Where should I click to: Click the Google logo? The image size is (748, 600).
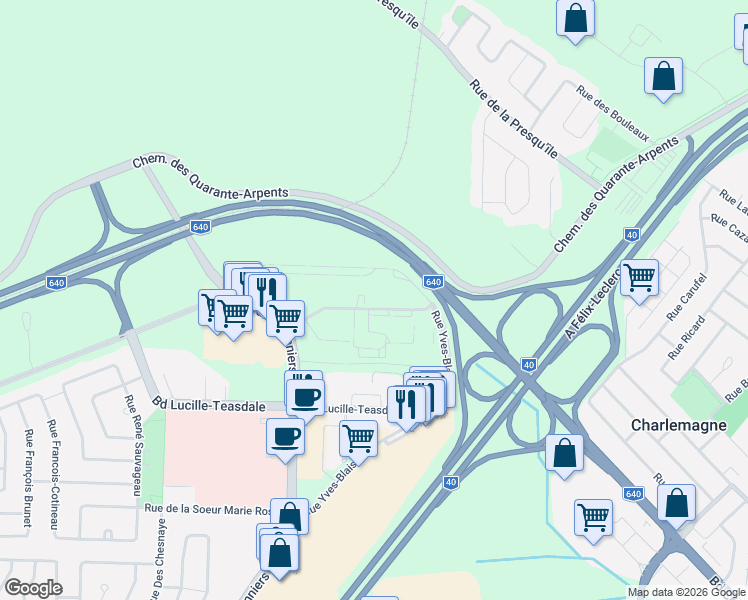tap(33, 589)
